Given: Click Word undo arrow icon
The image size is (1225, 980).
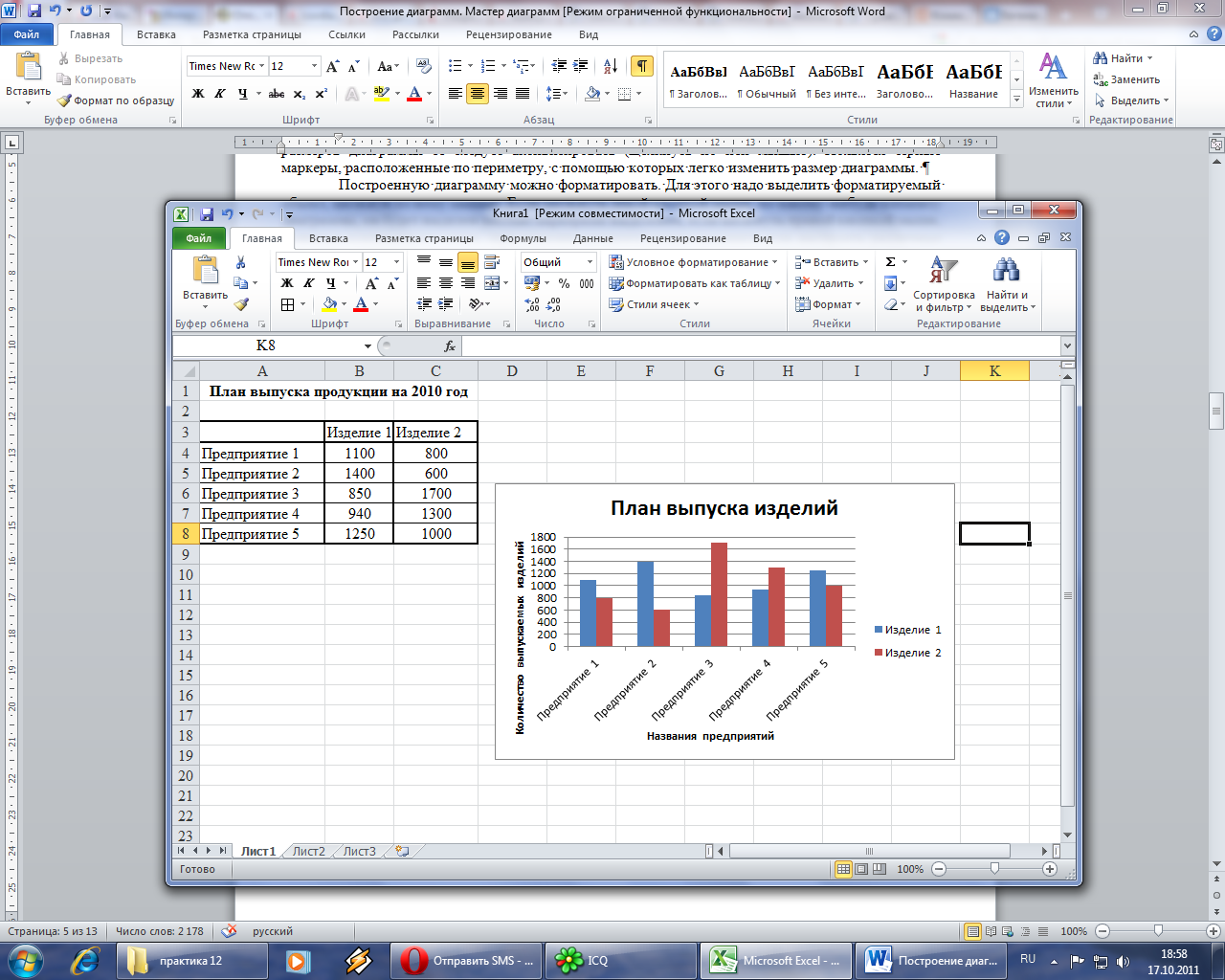Looking at the screenshot, I should pos(55,11).
